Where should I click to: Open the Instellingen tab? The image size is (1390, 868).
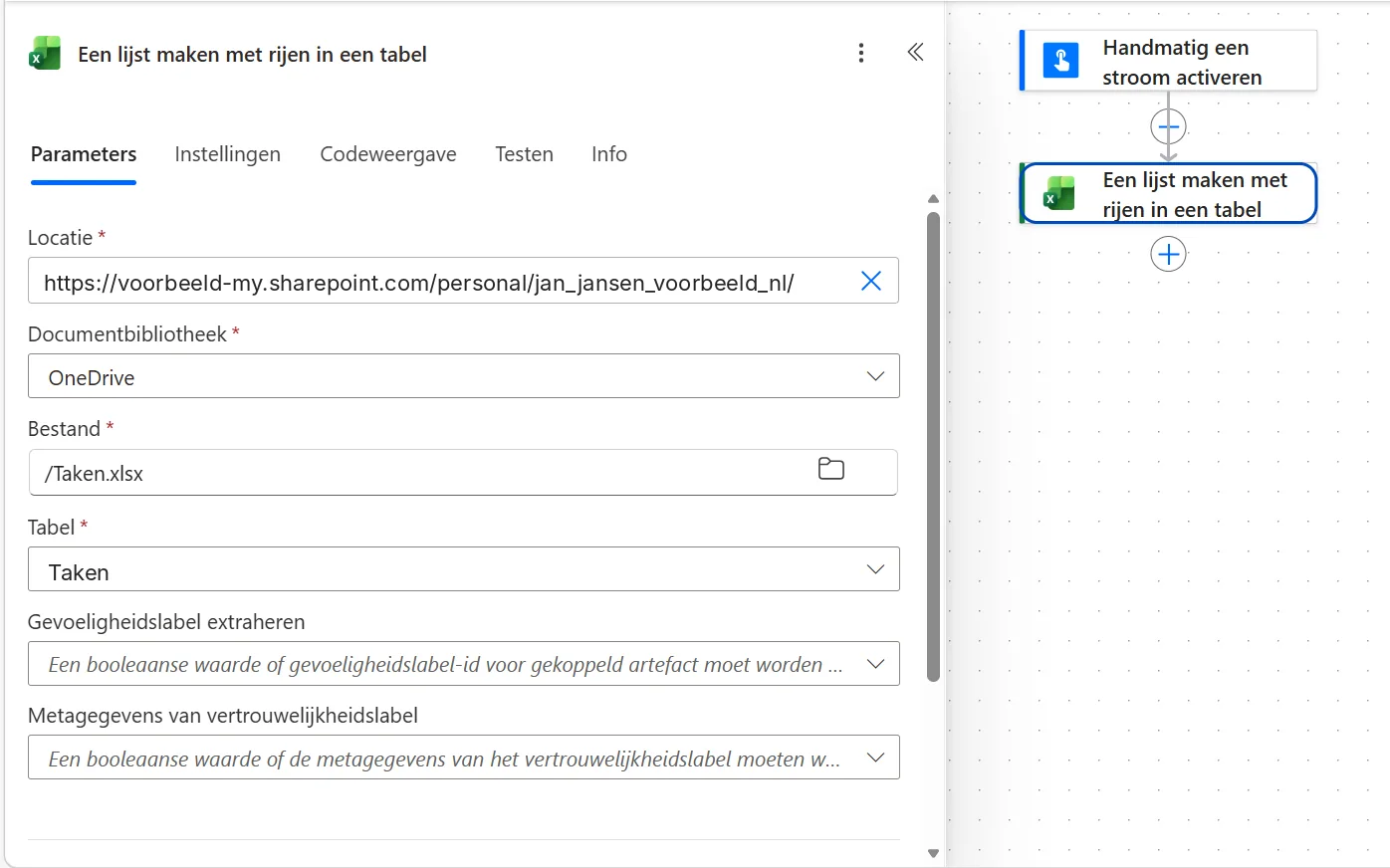tap(228, 154)
